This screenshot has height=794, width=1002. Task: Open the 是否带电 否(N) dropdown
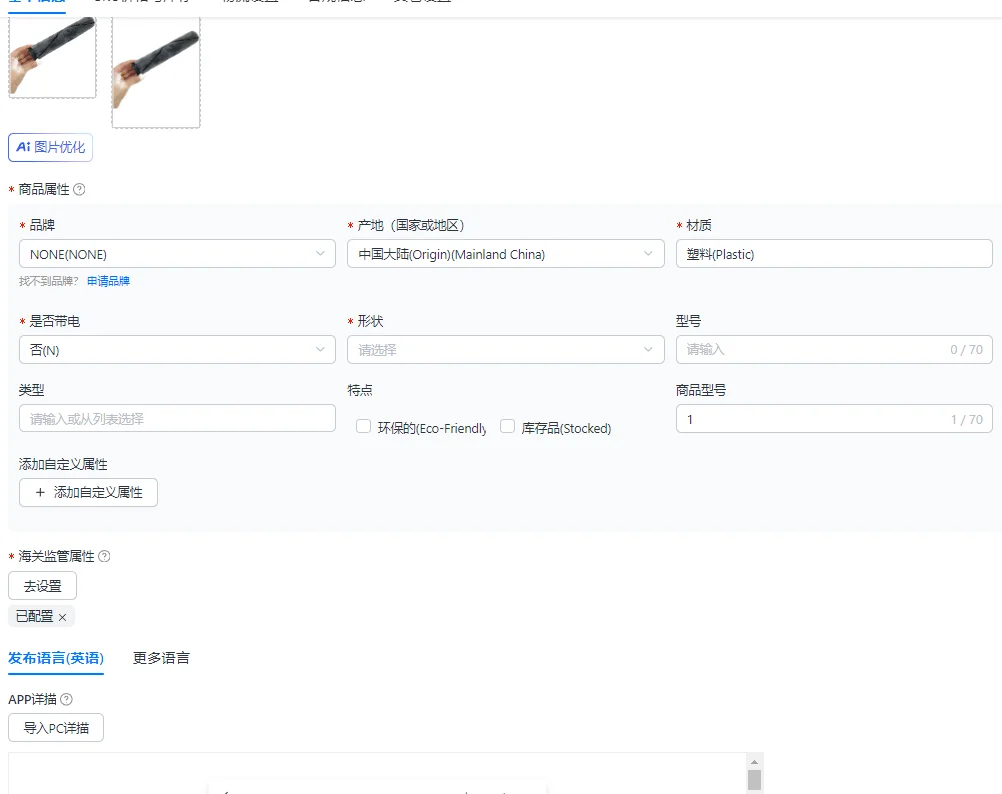point(177,349)
